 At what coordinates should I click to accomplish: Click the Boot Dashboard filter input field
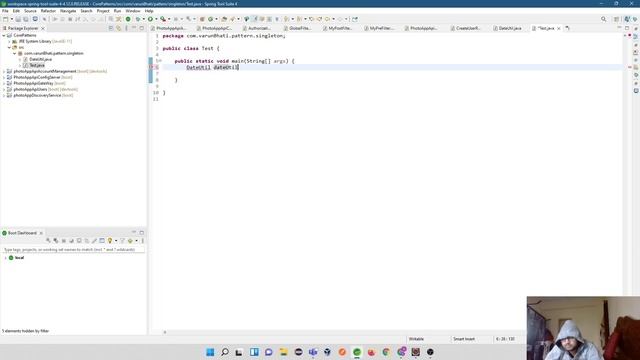[73, 249]
